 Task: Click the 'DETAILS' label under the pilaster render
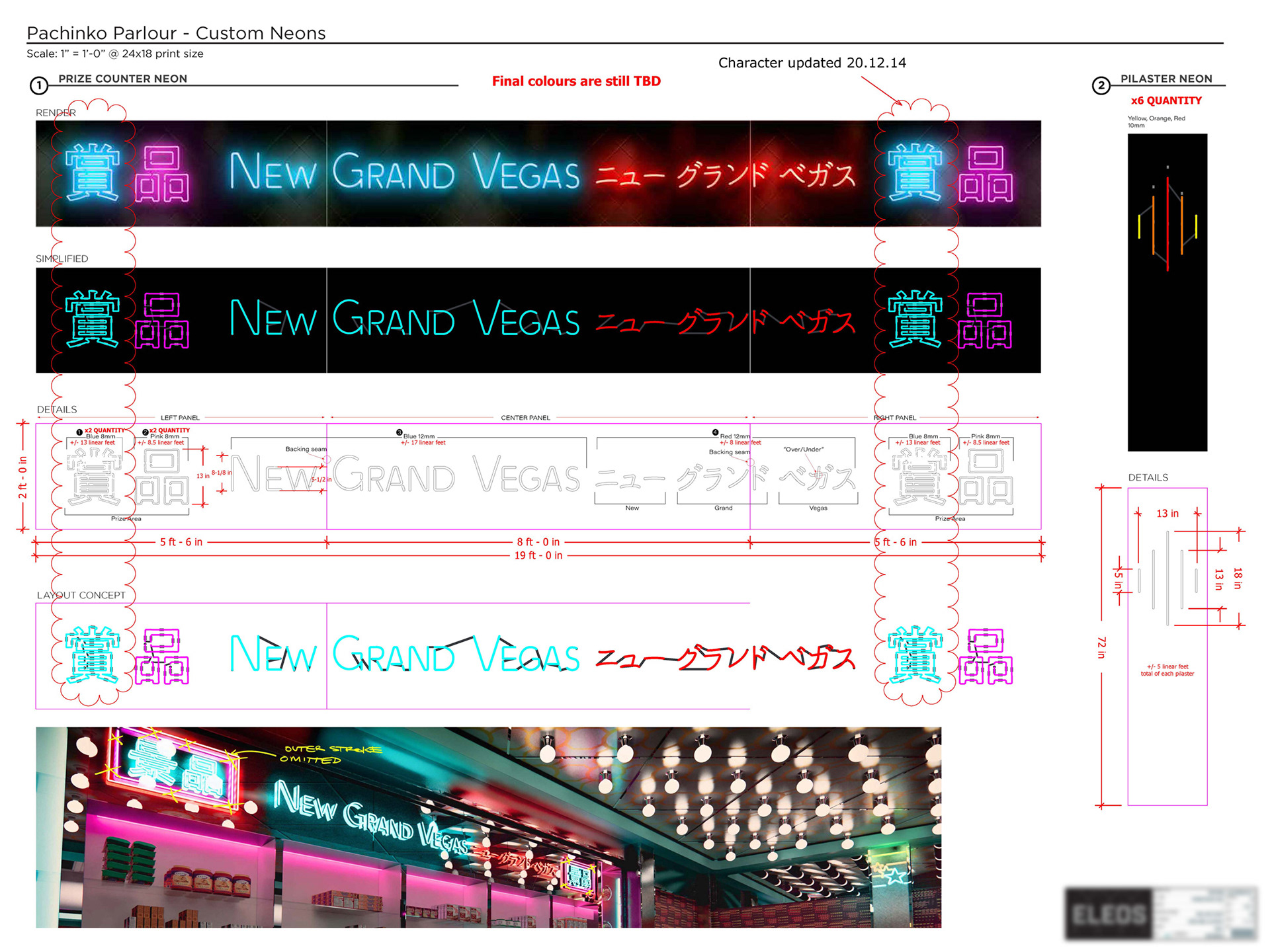1148,477
